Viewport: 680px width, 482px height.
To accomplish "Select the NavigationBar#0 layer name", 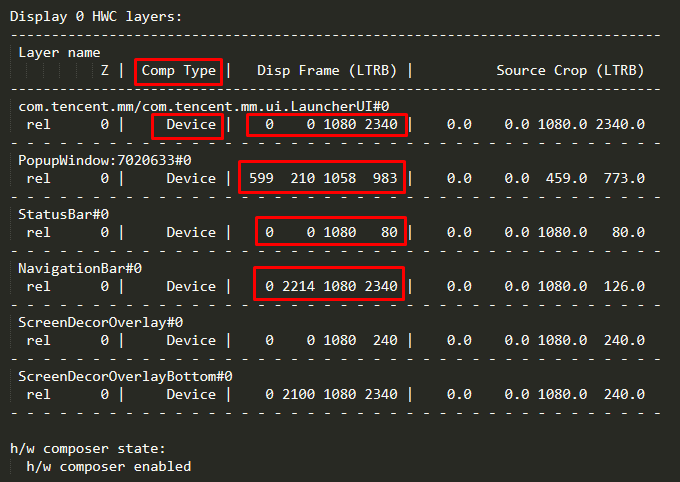I will tap(80, 269).
